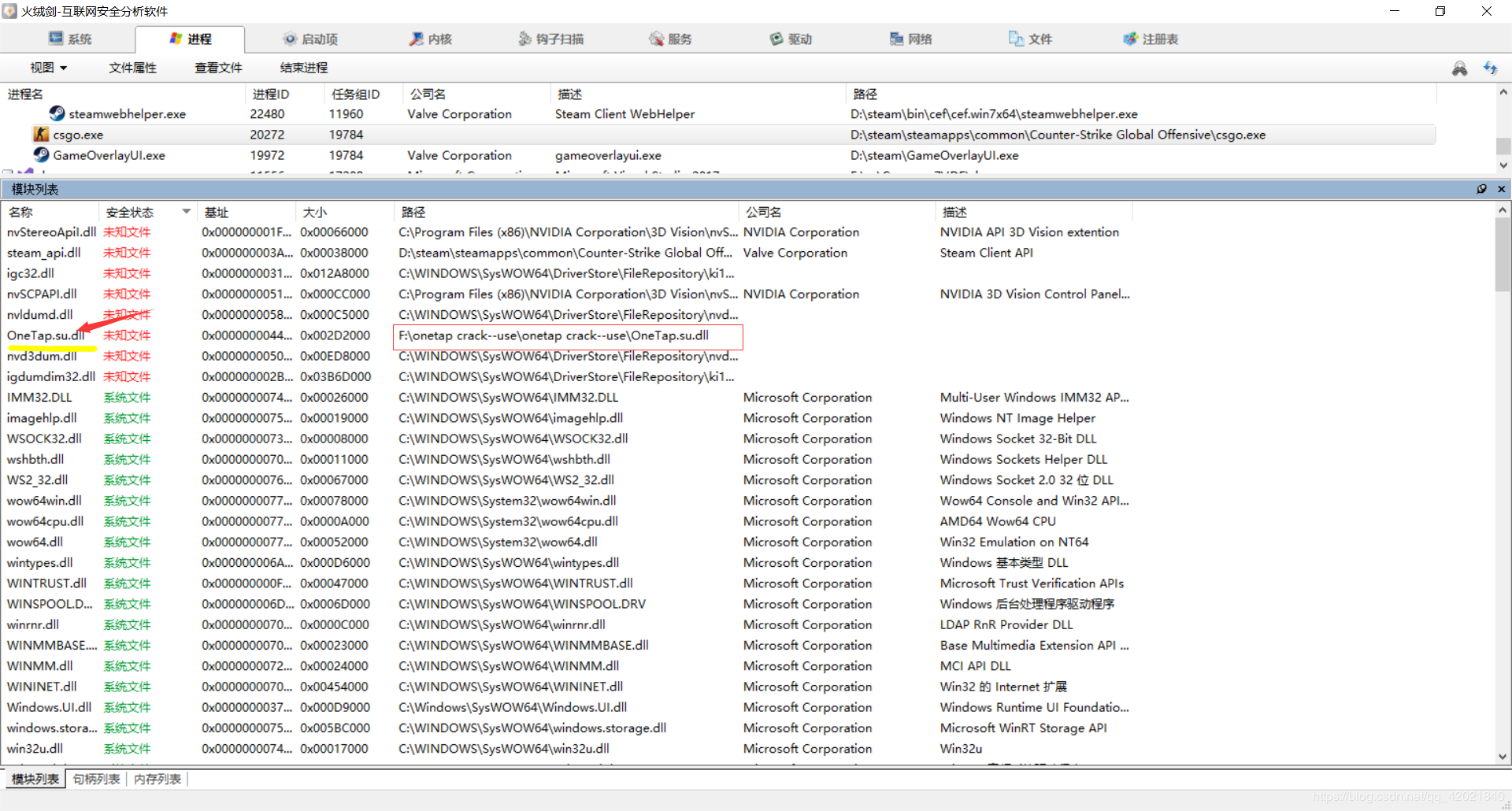Open the 视图 dropdown menu
The height and width of the screenshot is (811, 1512).
(x=48, y=68)
